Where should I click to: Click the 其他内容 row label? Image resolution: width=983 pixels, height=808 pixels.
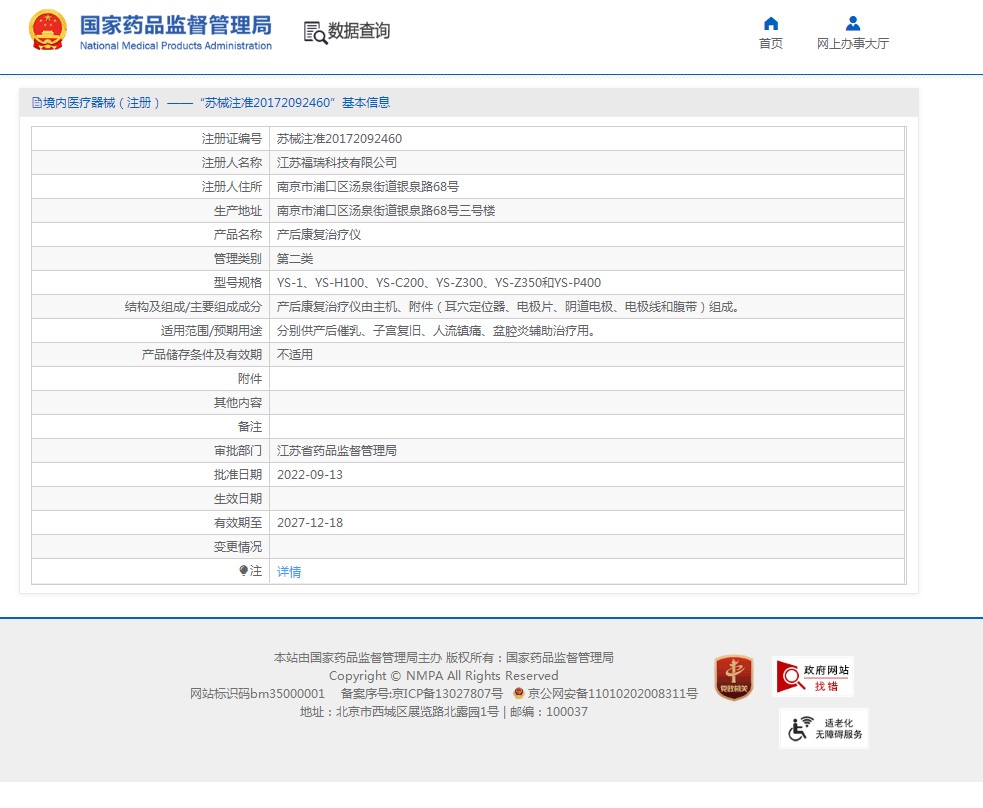click(x=238, y=403)
